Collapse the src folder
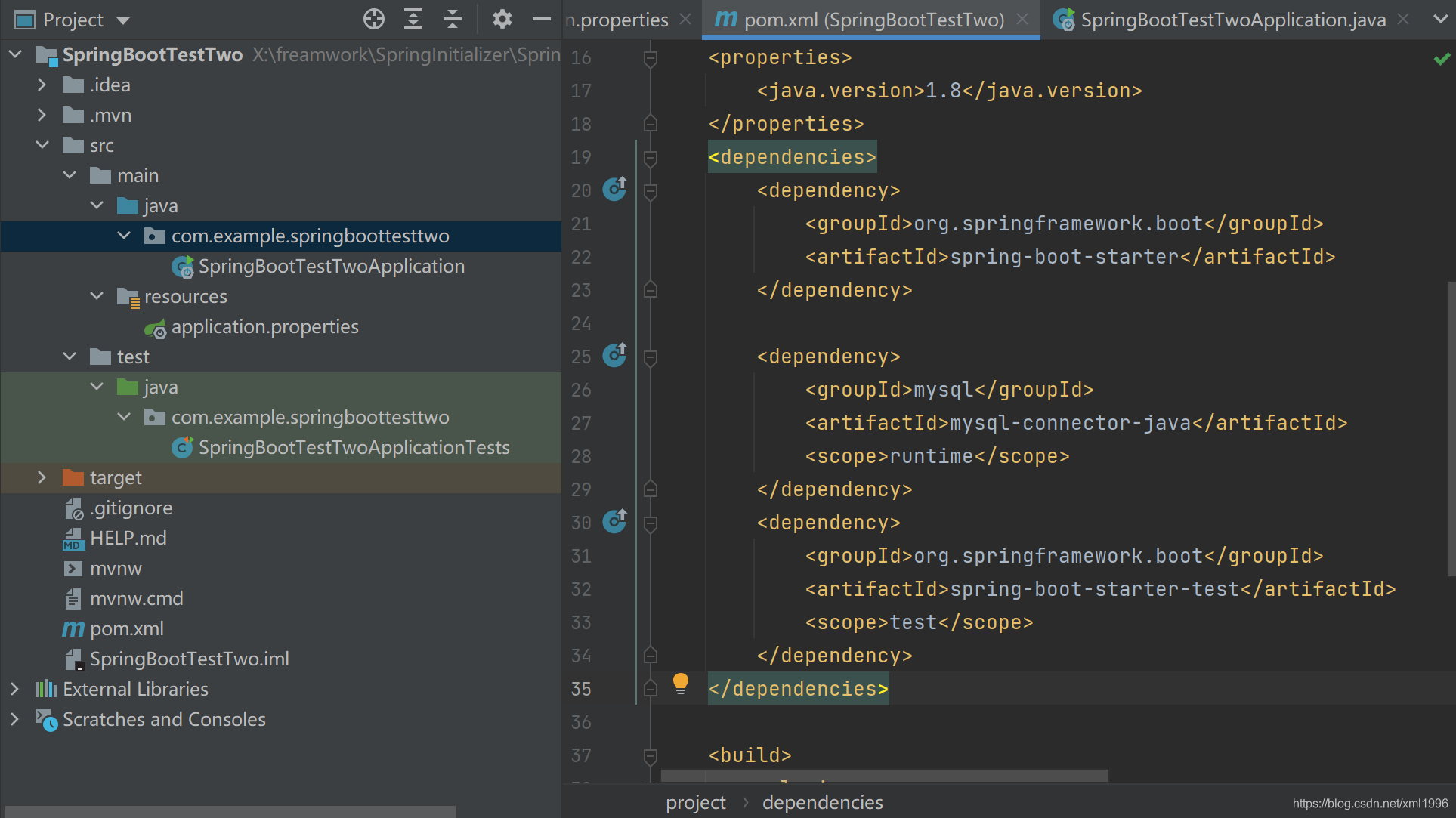Image resolution: width=1456 pixels, height=818 pixels. [42, 145]
